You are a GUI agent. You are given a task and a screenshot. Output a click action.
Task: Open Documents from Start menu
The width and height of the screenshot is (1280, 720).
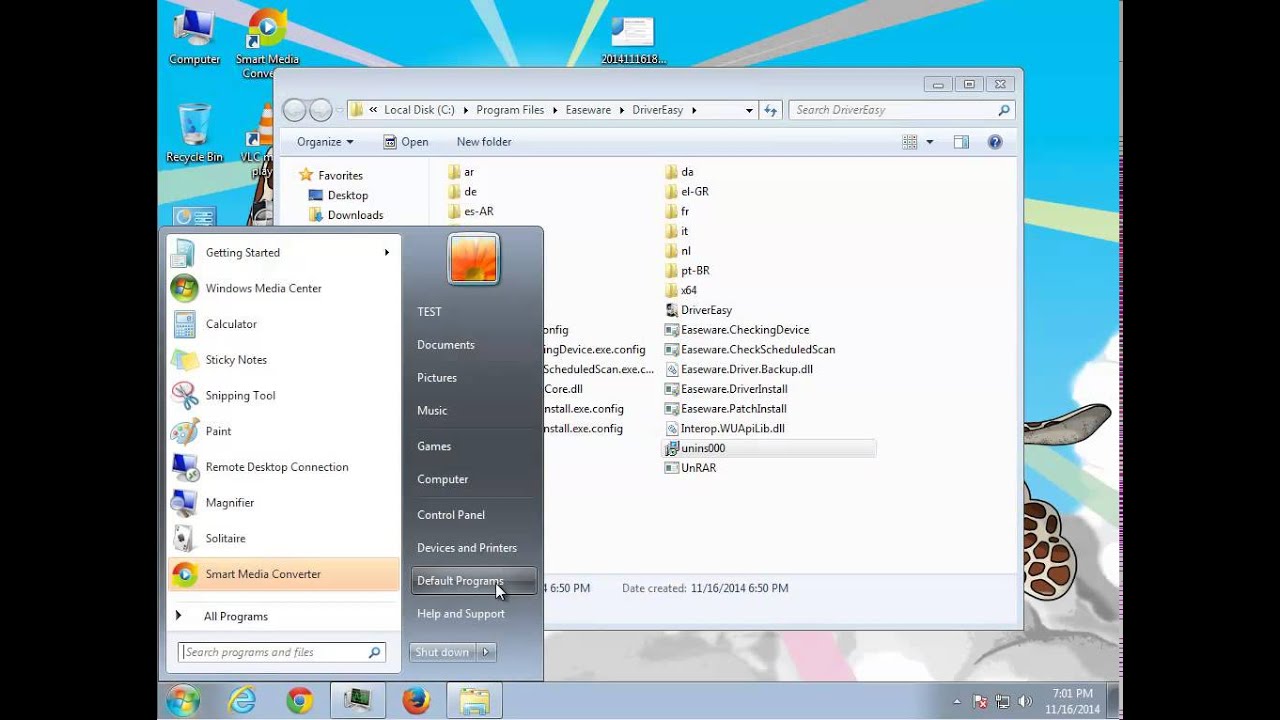(x=446, y=345)
